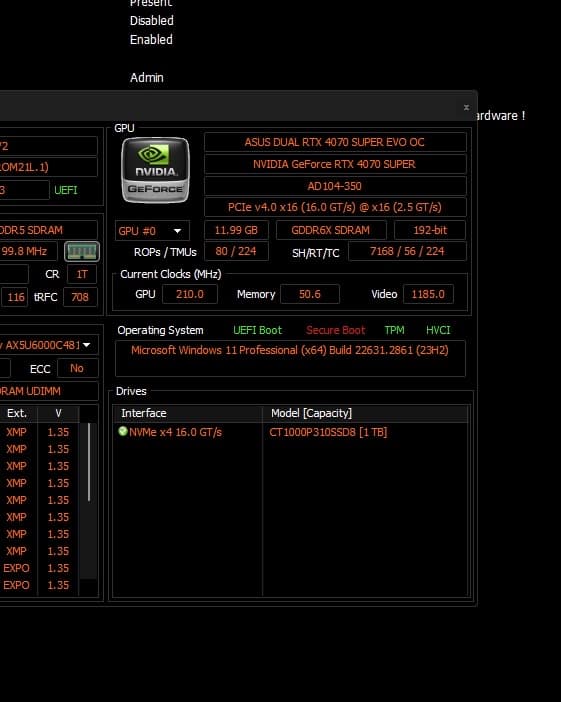Click the RAM UDIMM module type field
Image resolution: width=561 pixels, height=702 pixels.
pyautogui.click(x=48, y=391)
